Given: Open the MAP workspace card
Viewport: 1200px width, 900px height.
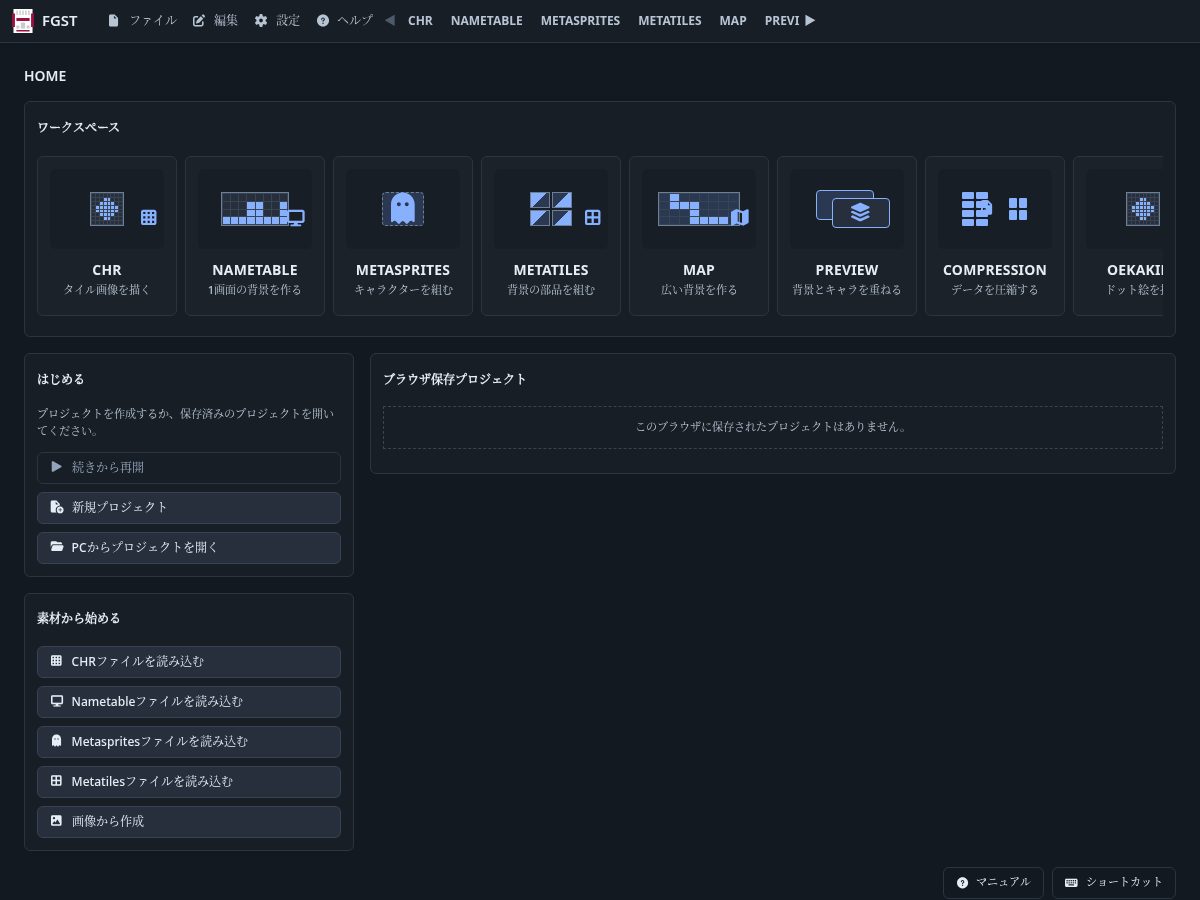Looking at the screenshot, I should tap(699, 236).
